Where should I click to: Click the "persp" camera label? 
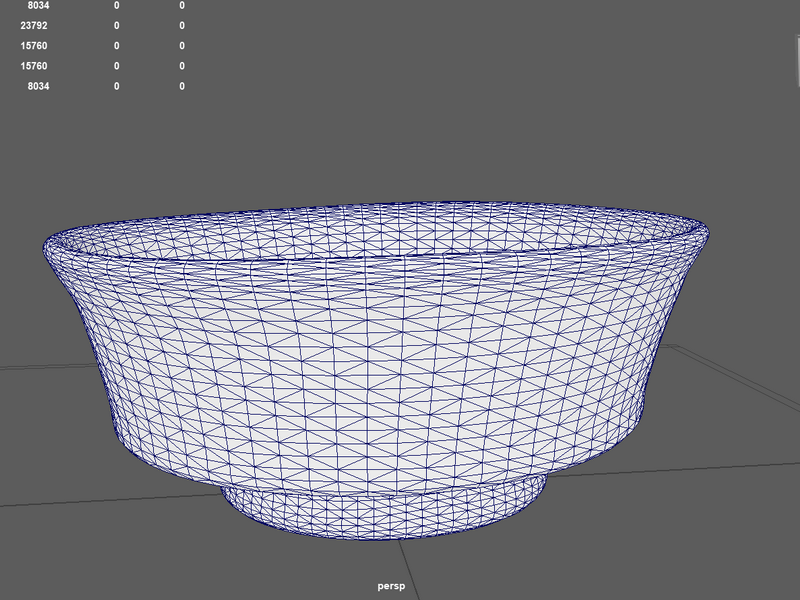pyautogui.click(x=391, y=586)
